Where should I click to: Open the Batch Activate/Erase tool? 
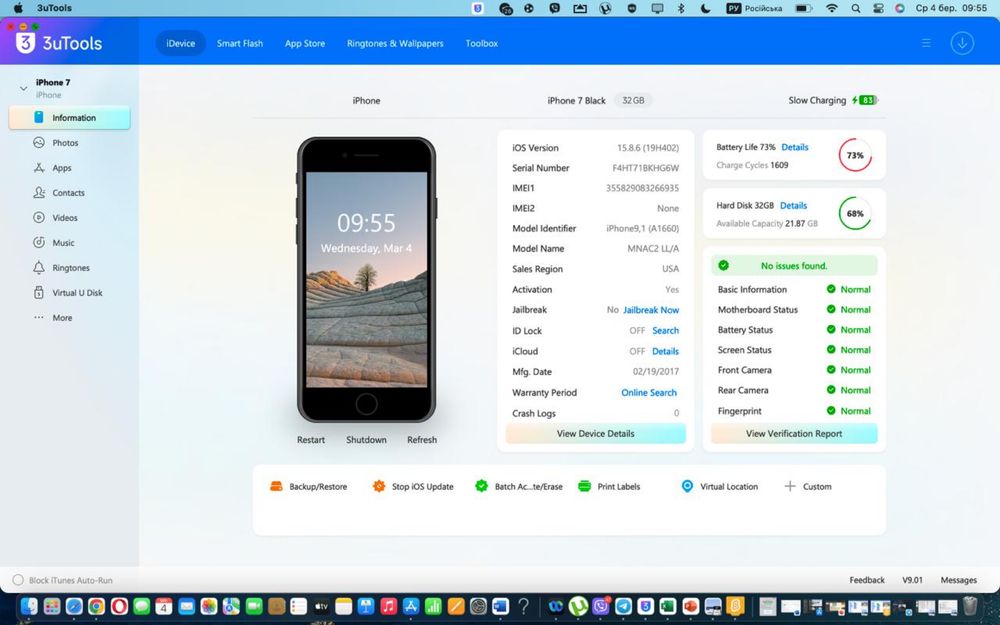[518, 487]
